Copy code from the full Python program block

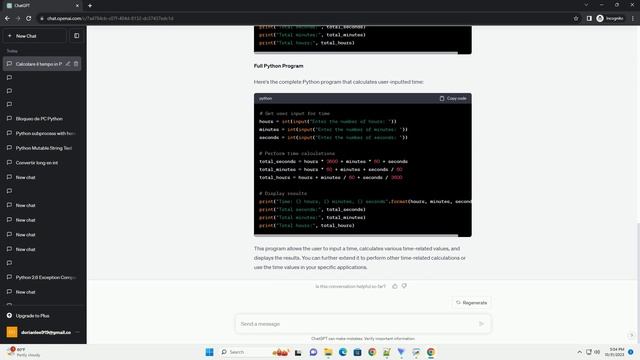453,98
